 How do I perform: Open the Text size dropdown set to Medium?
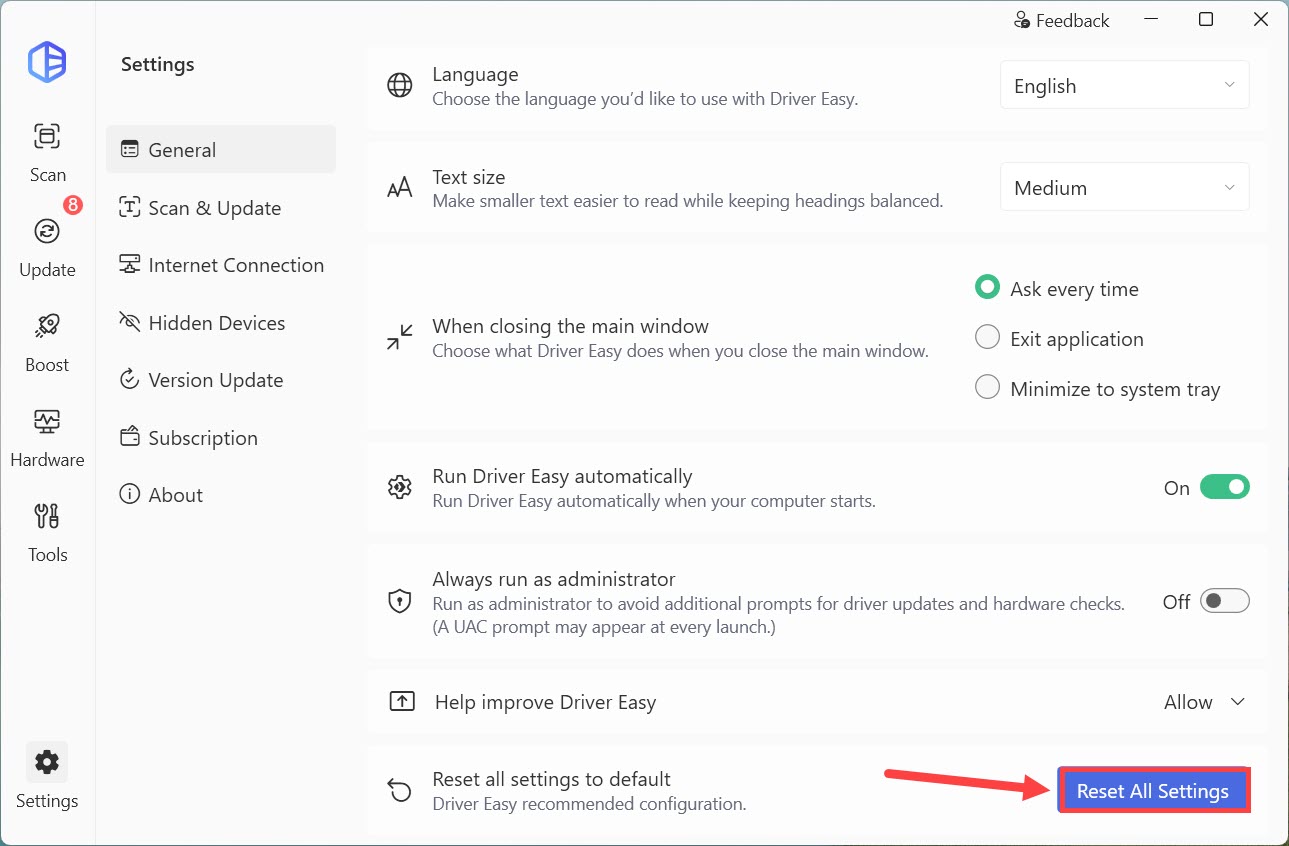pyautogui.click(x=1124, y=187)
